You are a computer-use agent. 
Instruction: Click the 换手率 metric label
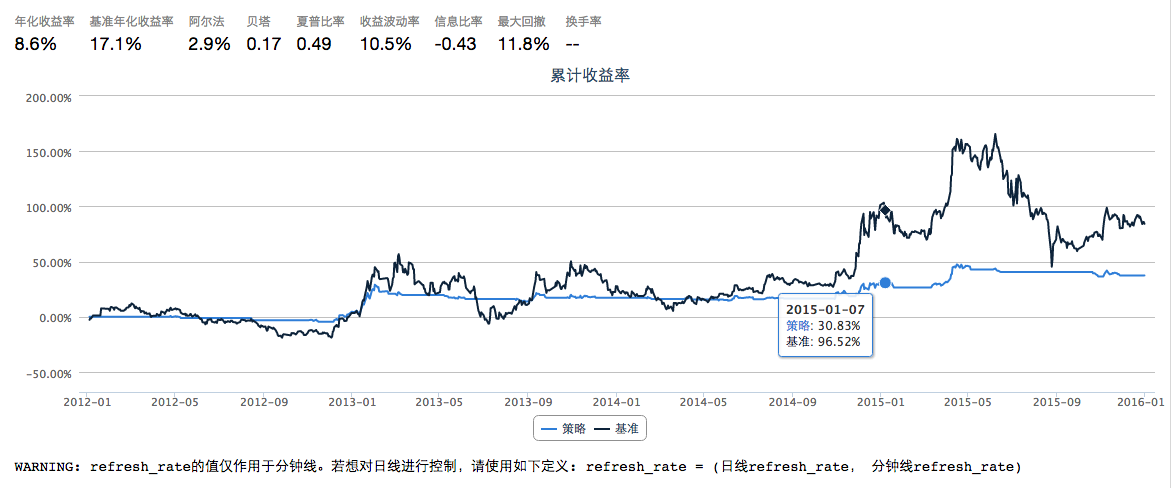(x=583, y=21)
